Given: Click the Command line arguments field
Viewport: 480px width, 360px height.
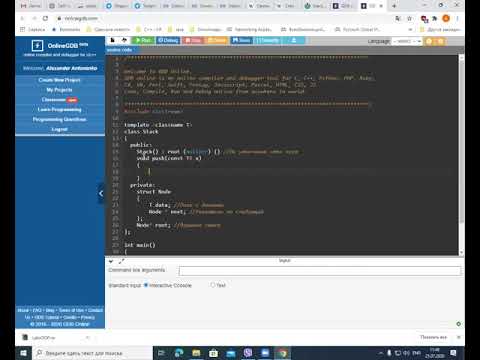Looking at the screenshot, I should tap(320, 271).
